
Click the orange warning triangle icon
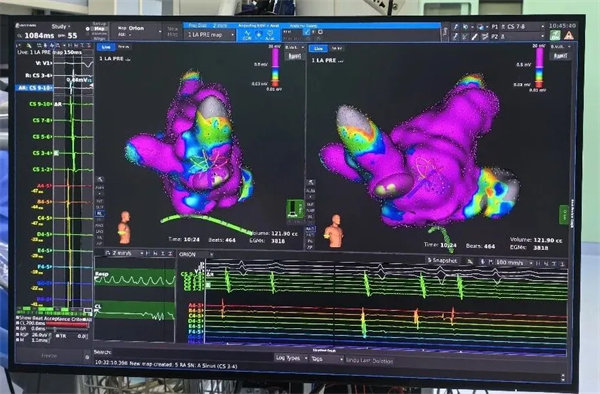(x=569, y=35)
